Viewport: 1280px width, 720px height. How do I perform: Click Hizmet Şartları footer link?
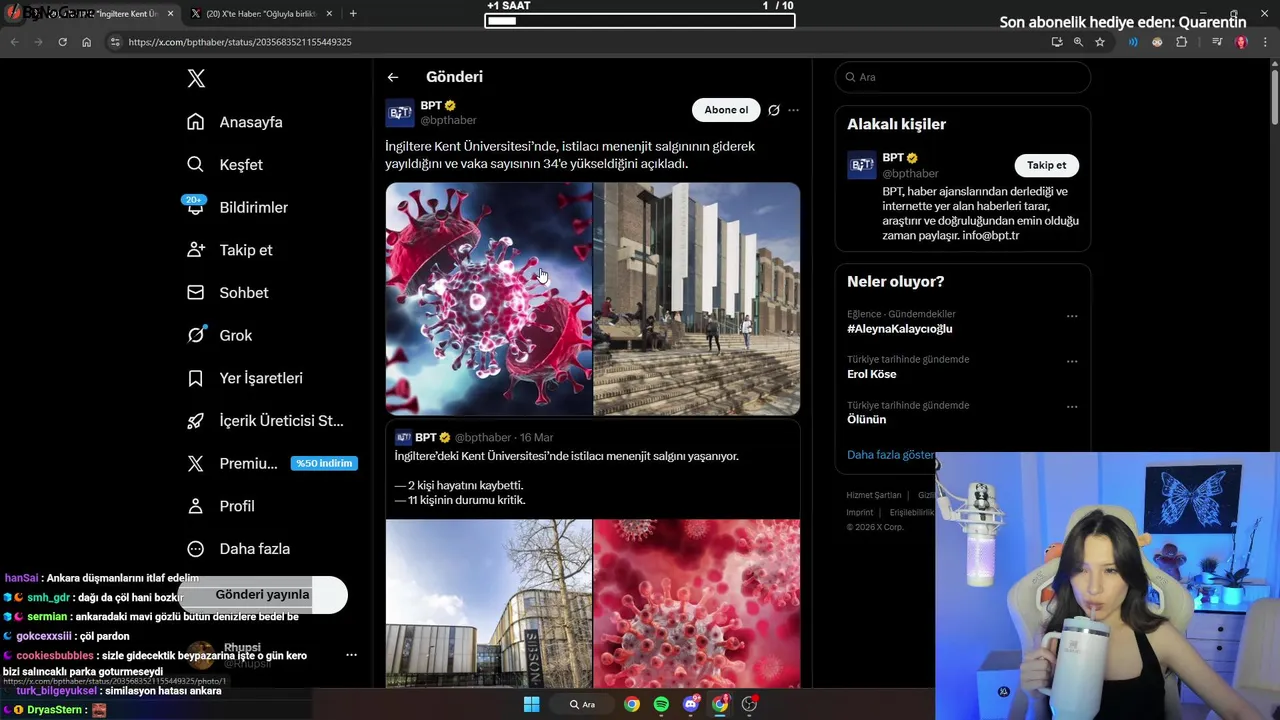point(874,495)
